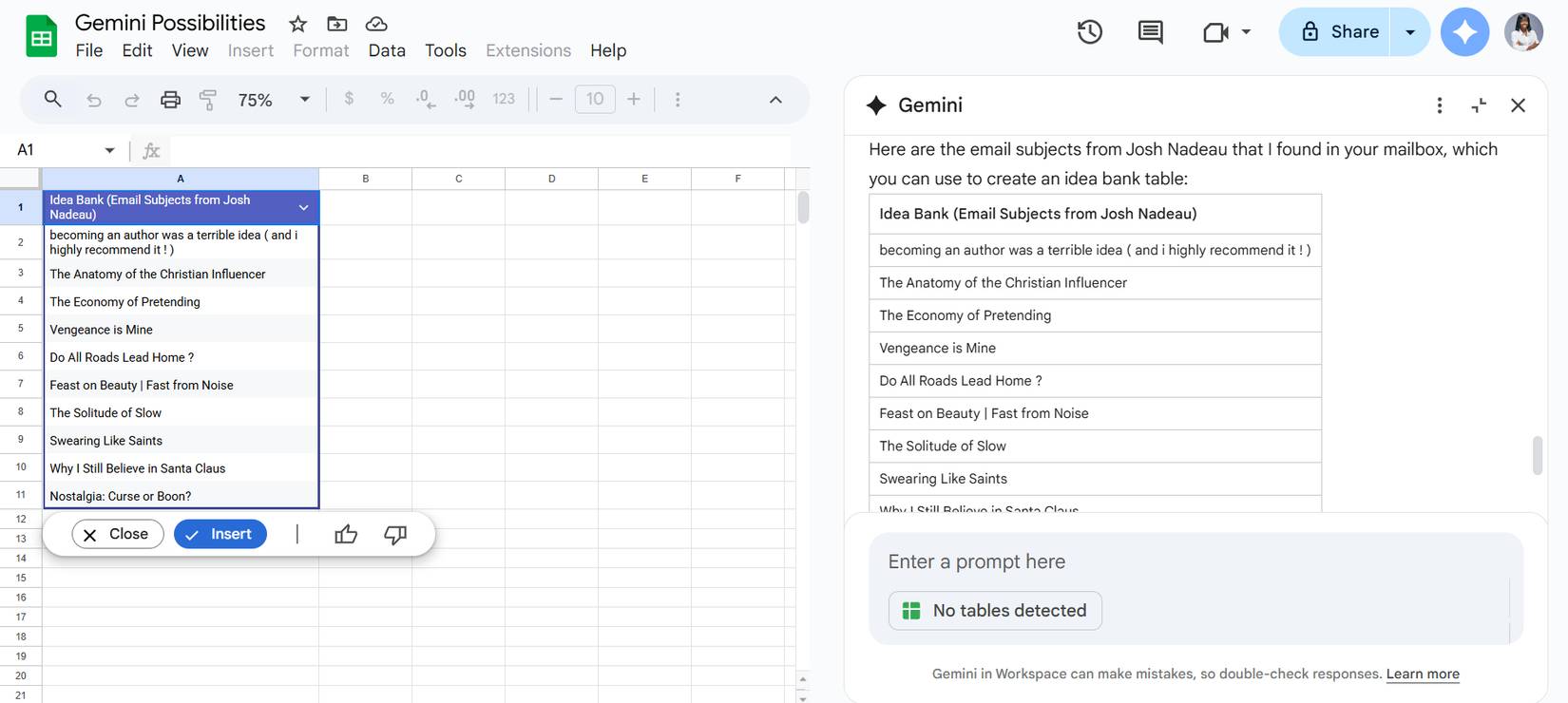Viewport: 1568px width, 703px height.
Task: Click cell 'Nostalgia: Curse or Boon?'
Action: 181,496
